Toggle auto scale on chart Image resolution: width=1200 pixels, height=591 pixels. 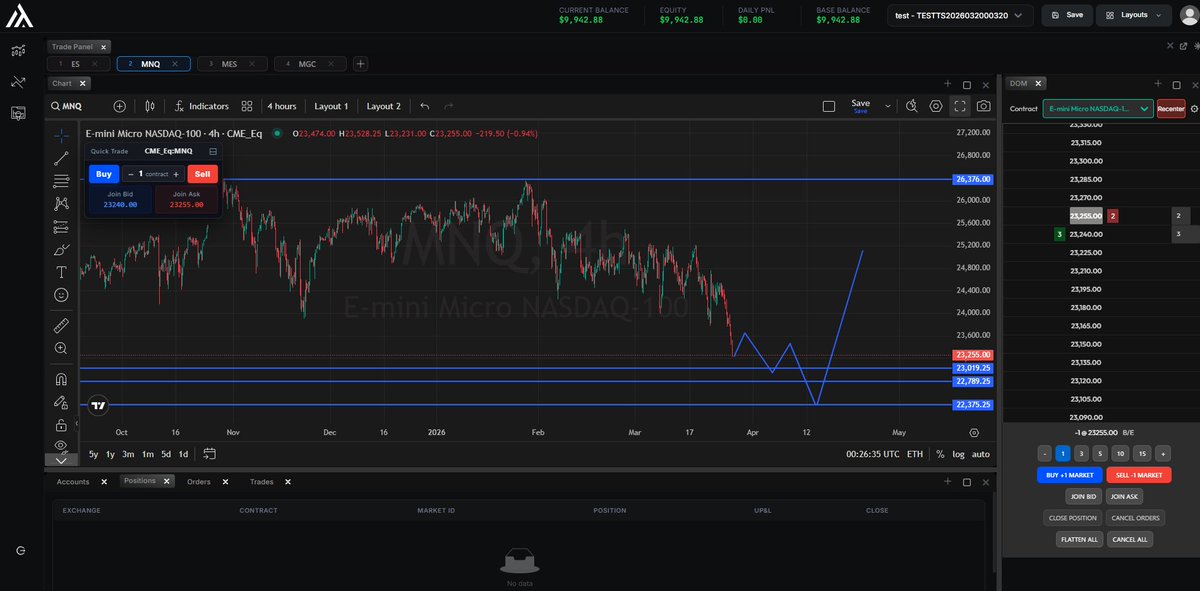981,454
